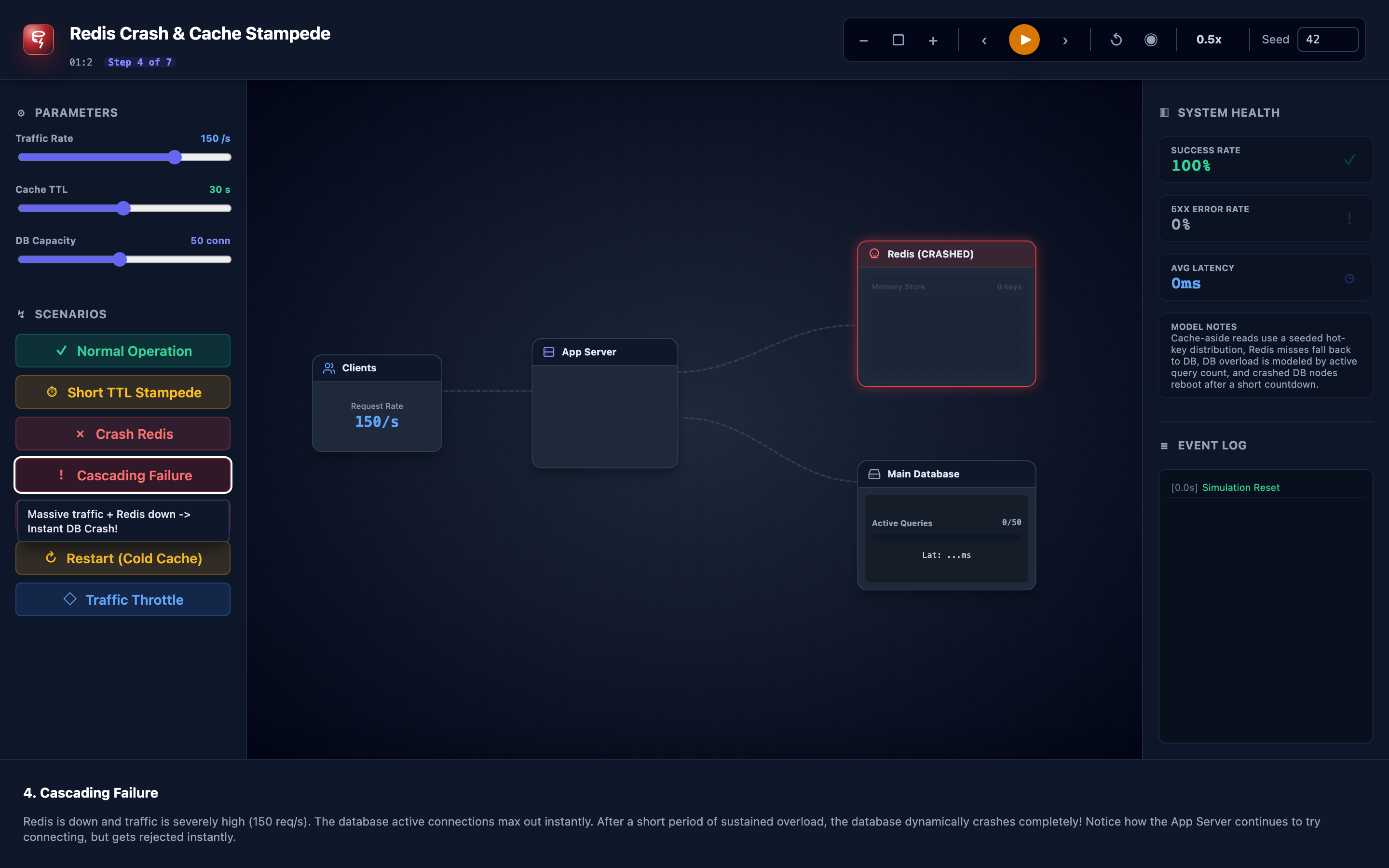Select the Cascading Failure scenario

[x=123, y=475]
